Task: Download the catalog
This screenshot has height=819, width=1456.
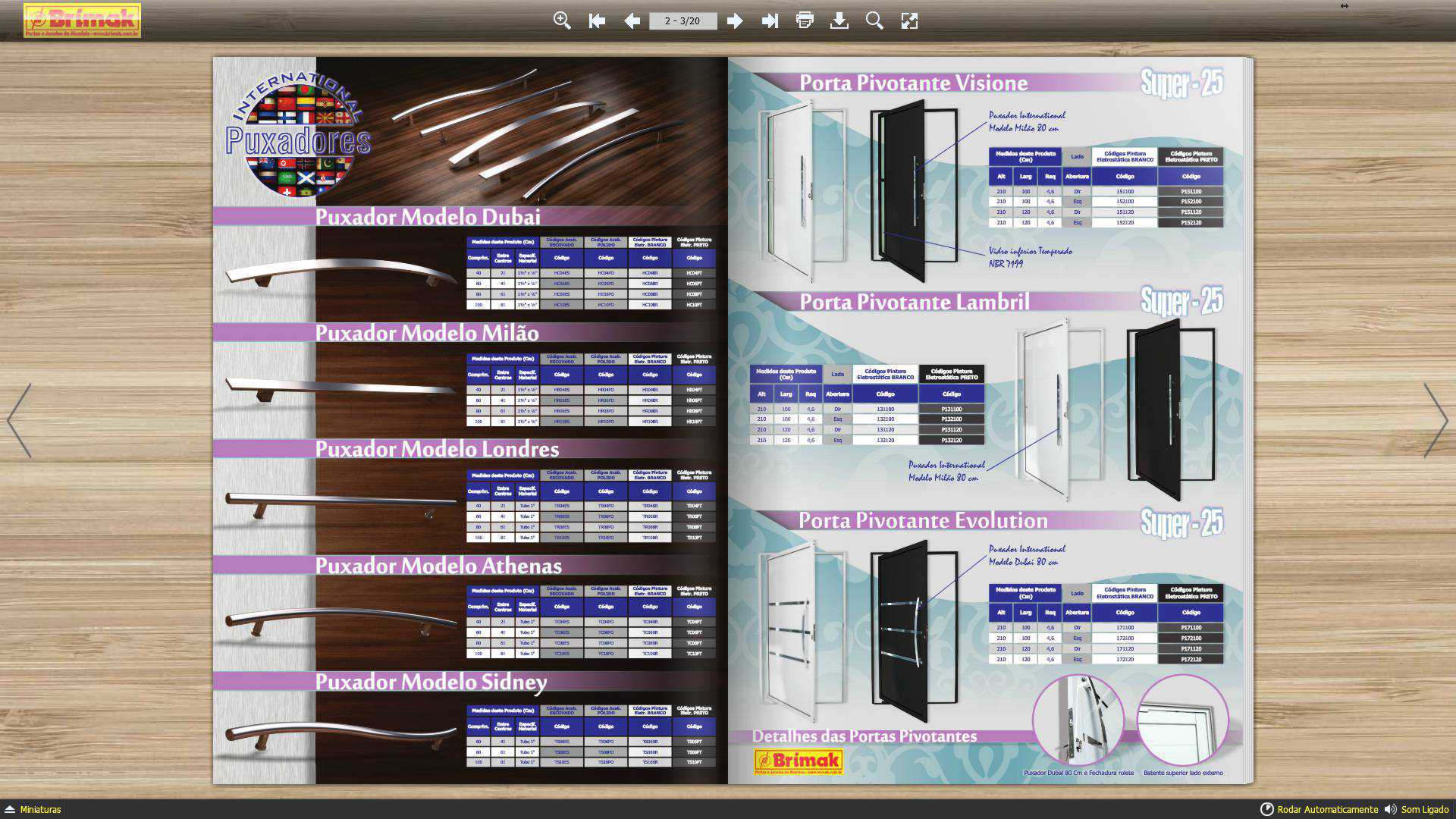Action: tap(839, 20)
